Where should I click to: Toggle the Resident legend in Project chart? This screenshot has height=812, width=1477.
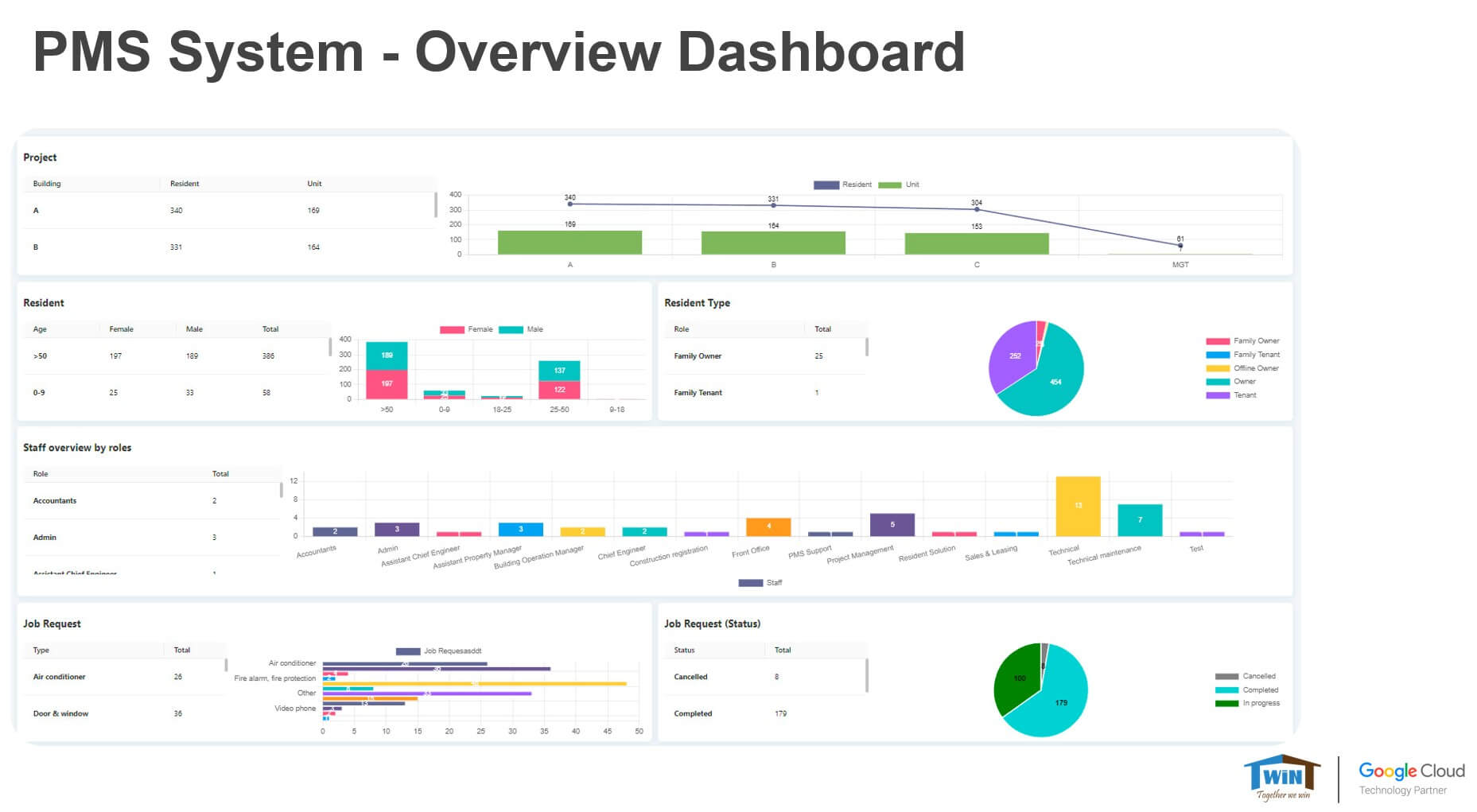click(x=842, y=185)
